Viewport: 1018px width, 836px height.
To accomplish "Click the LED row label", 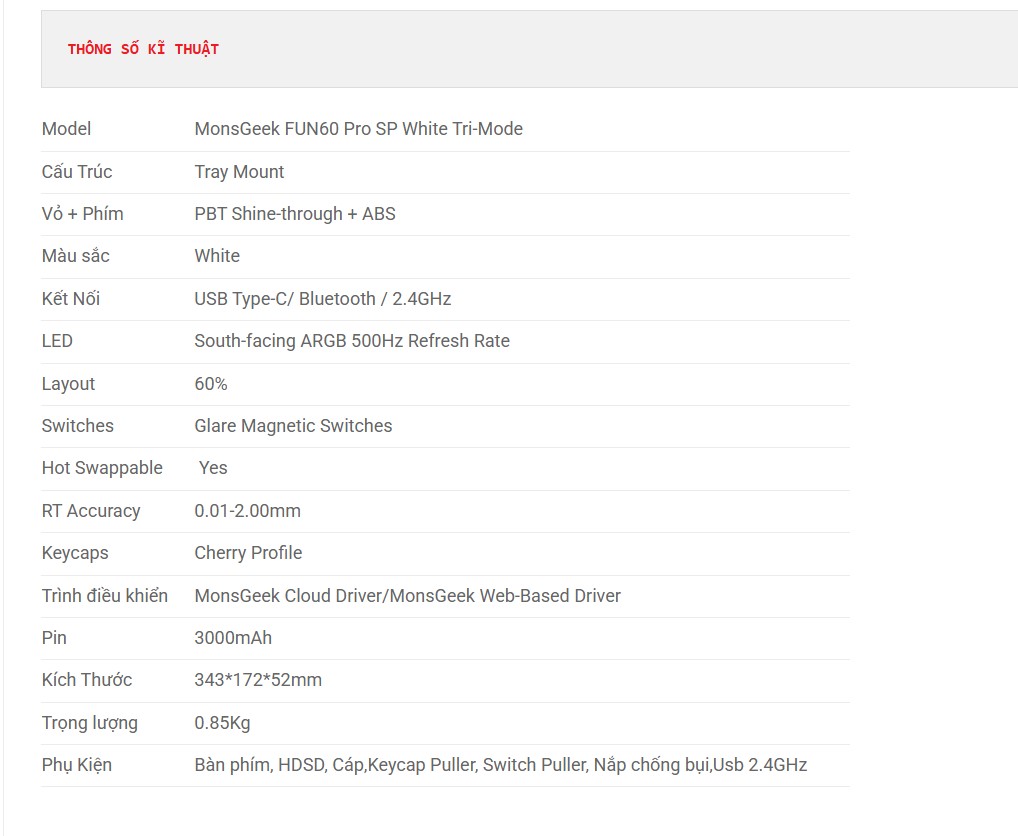I will tap(57, 341).
